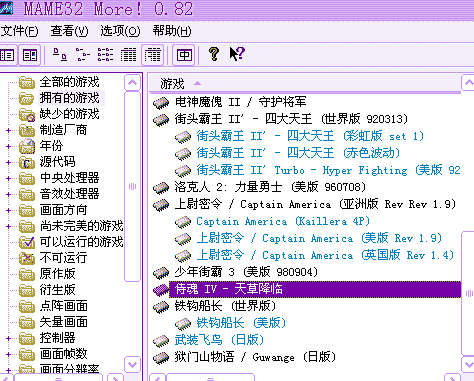Expand the 制造厂商 folder tree node
This screenshot has height=381, width=474.
8,130
